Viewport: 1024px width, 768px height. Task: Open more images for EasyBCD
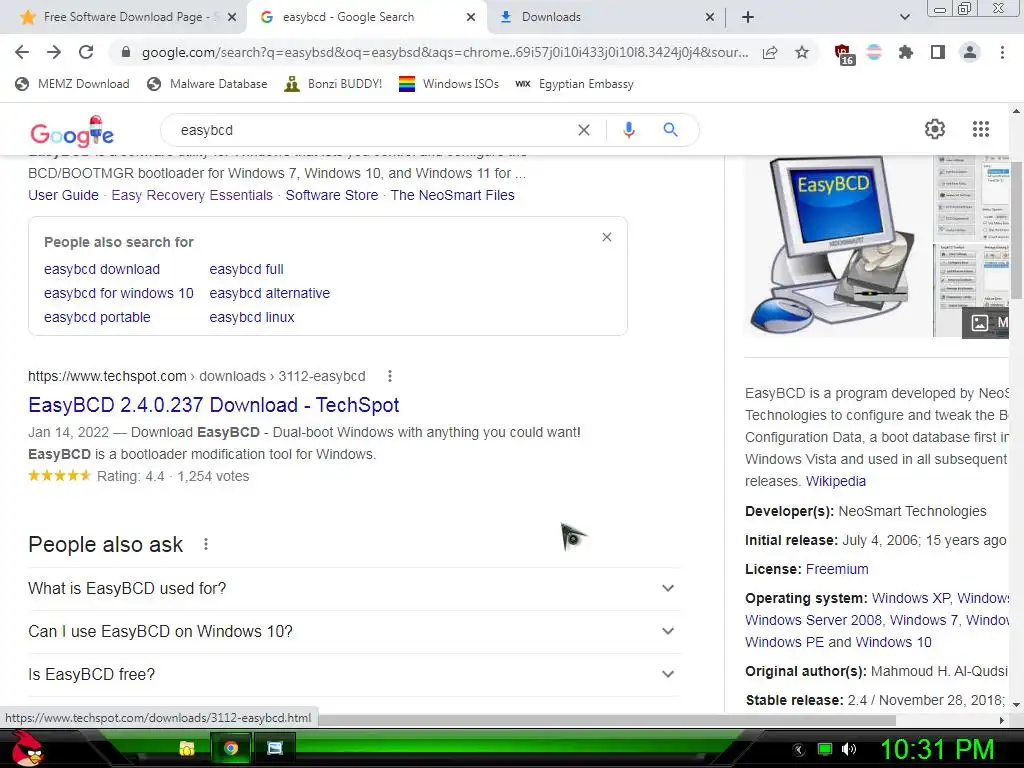[985, 323]
